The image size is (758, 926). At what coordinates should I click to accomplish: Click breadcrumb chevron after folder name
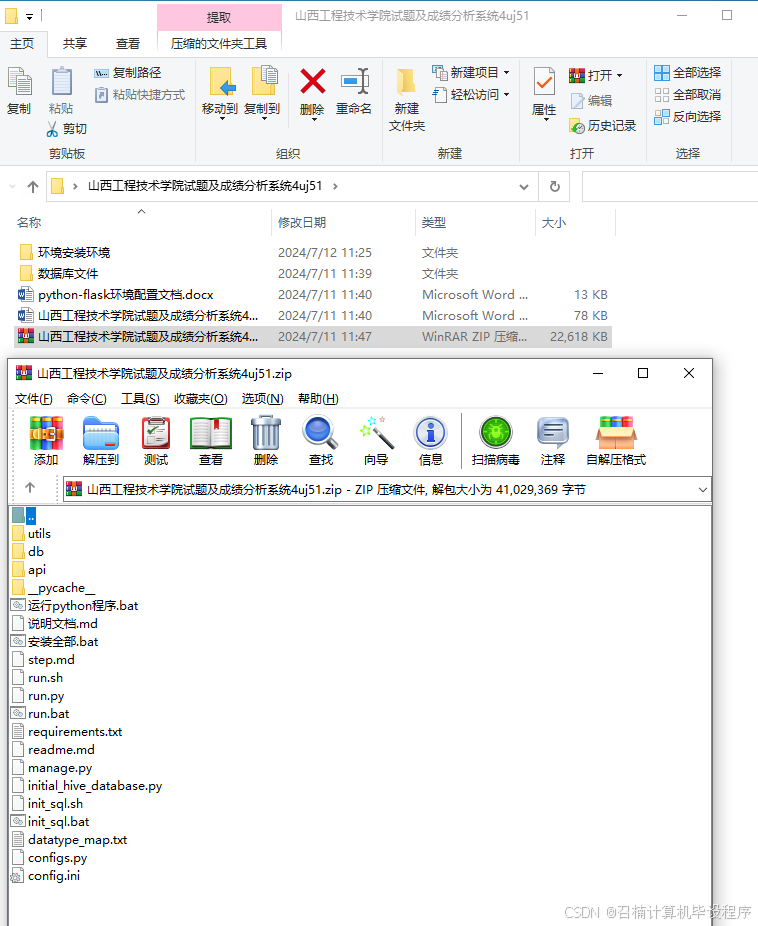[x=335, y=186]
